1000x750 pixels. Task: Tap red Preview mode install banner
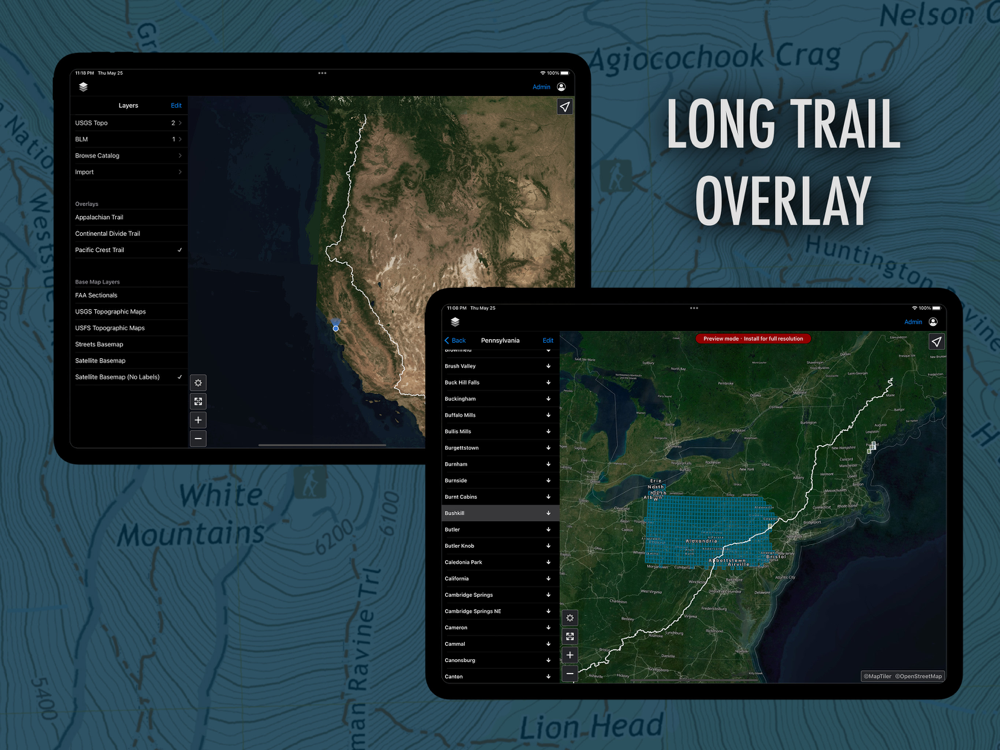coord(753,339)
